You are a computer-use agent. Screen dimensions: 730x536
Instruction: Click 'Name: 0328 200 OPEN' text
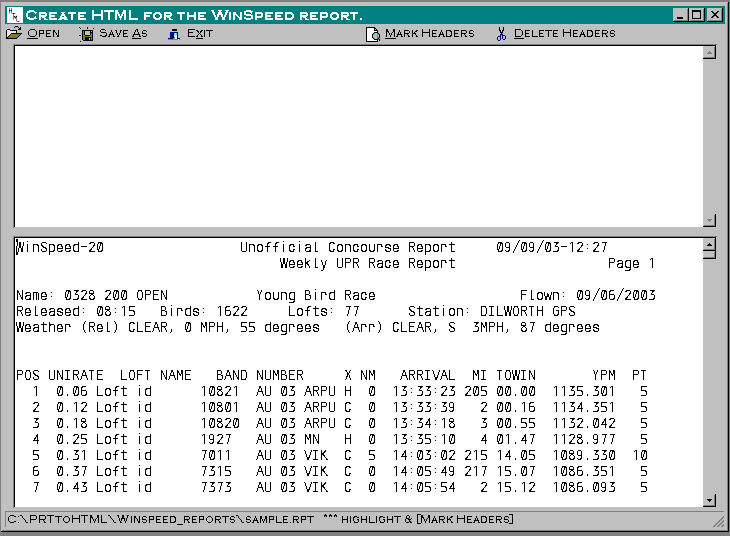pyautogui.click(x=92, y=295)
